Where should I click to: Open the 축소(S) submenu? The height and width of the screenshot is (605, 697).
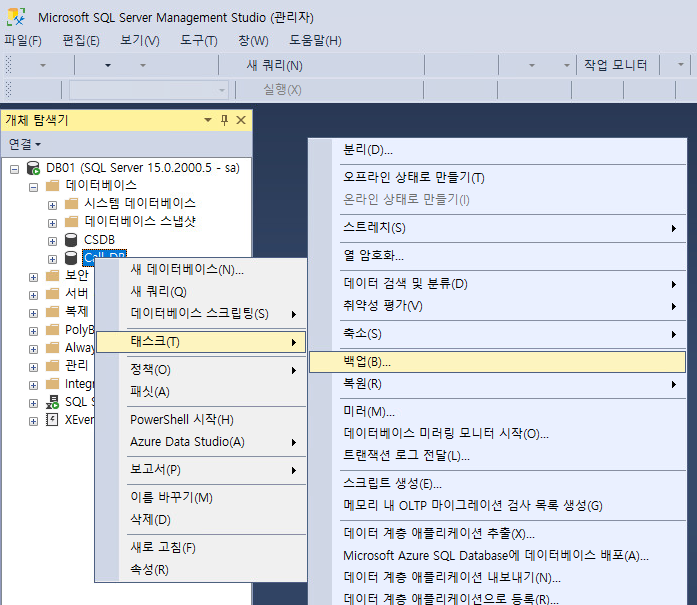click(497, 334)
